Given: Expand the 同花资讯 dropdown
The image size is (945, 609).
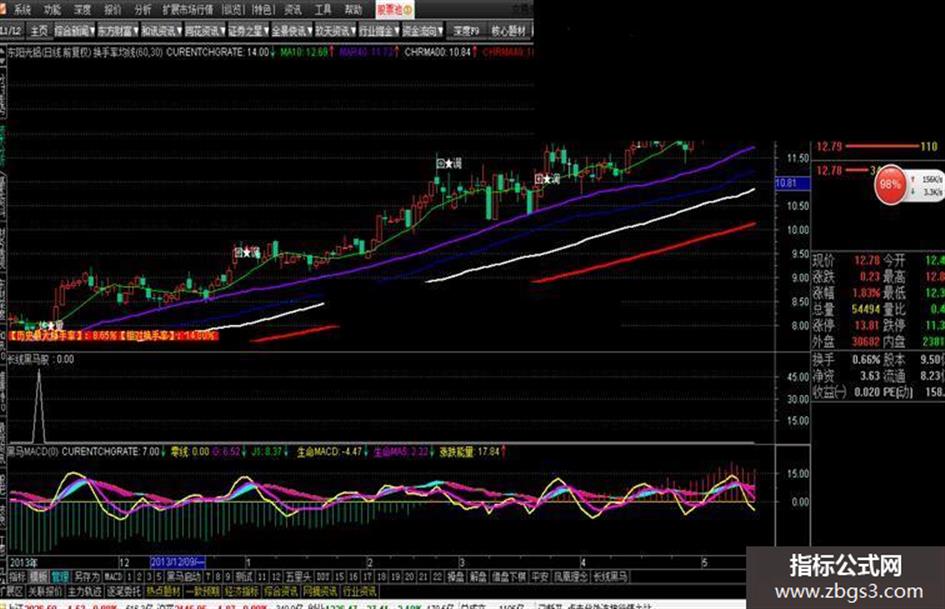Looking at the screenshot, I should tap(205, 30).
